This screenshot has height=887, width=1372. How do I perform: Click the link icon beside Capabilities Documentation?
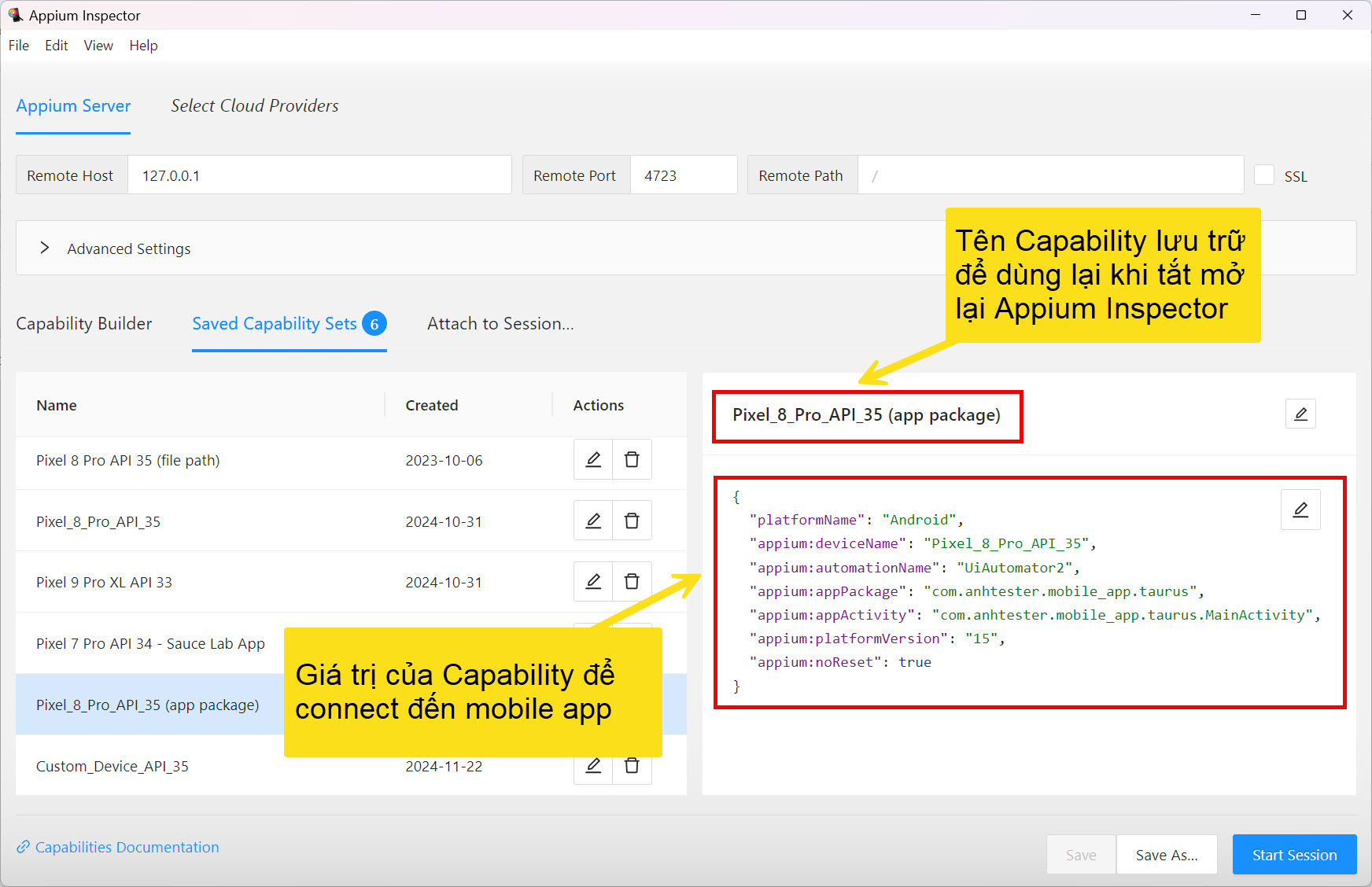[x=23, y=847]
